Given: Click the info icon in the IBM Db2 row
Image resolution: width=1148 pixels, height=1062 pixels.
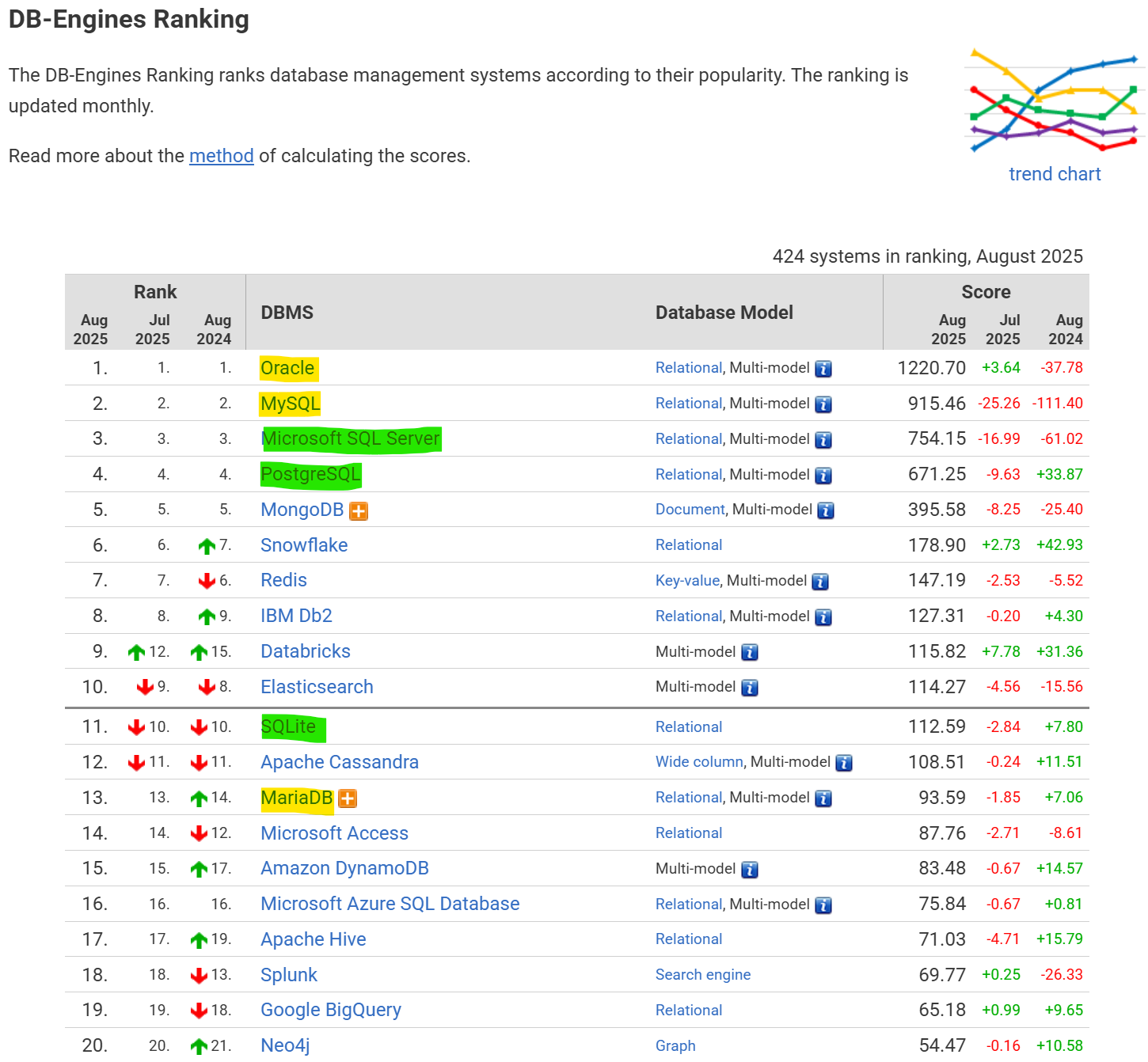Looking at the screenshot, I should click(823, 617).
